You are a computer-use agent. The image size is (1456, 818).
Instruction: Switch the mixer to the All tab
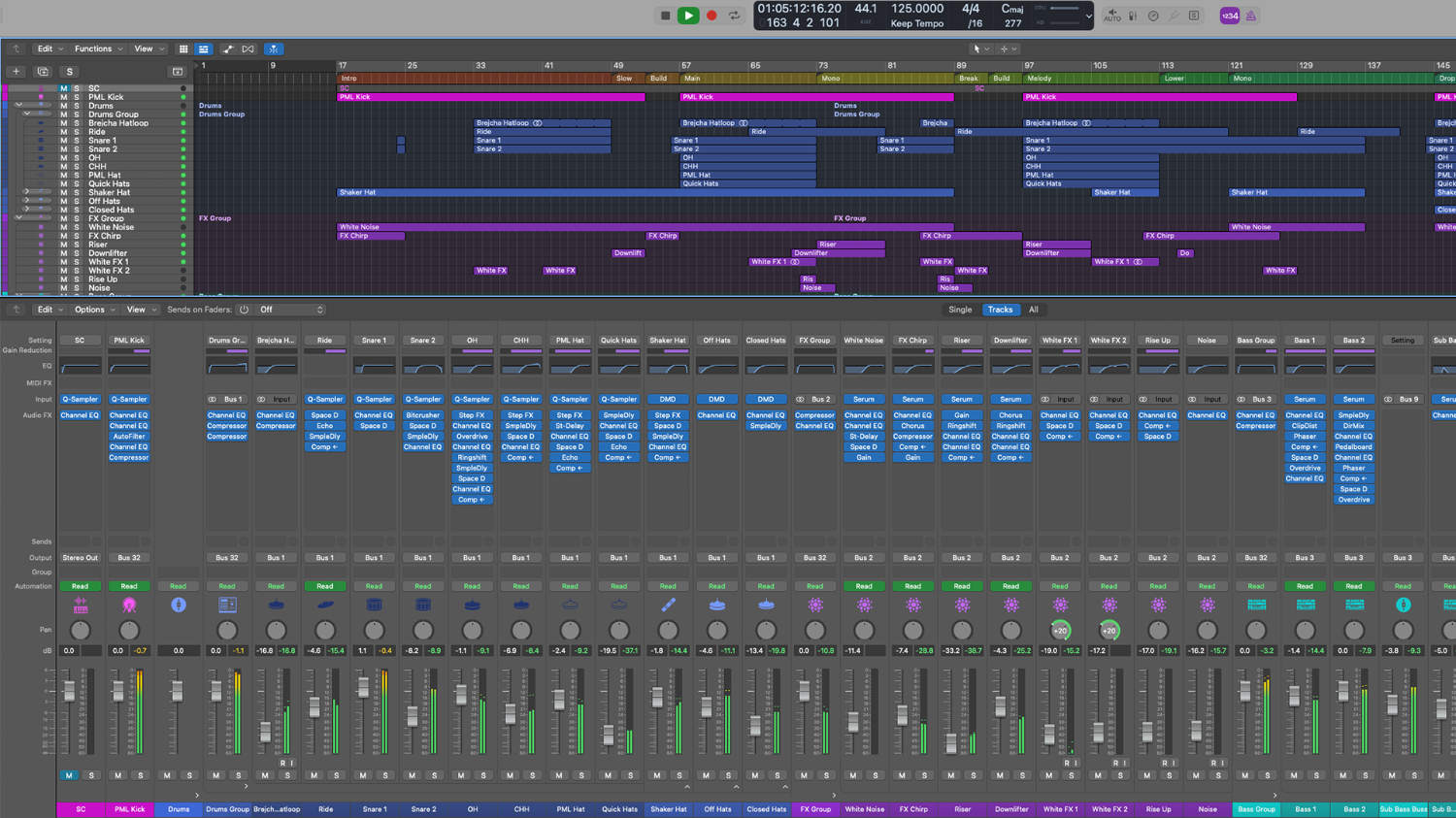[x=1034, y=310]
